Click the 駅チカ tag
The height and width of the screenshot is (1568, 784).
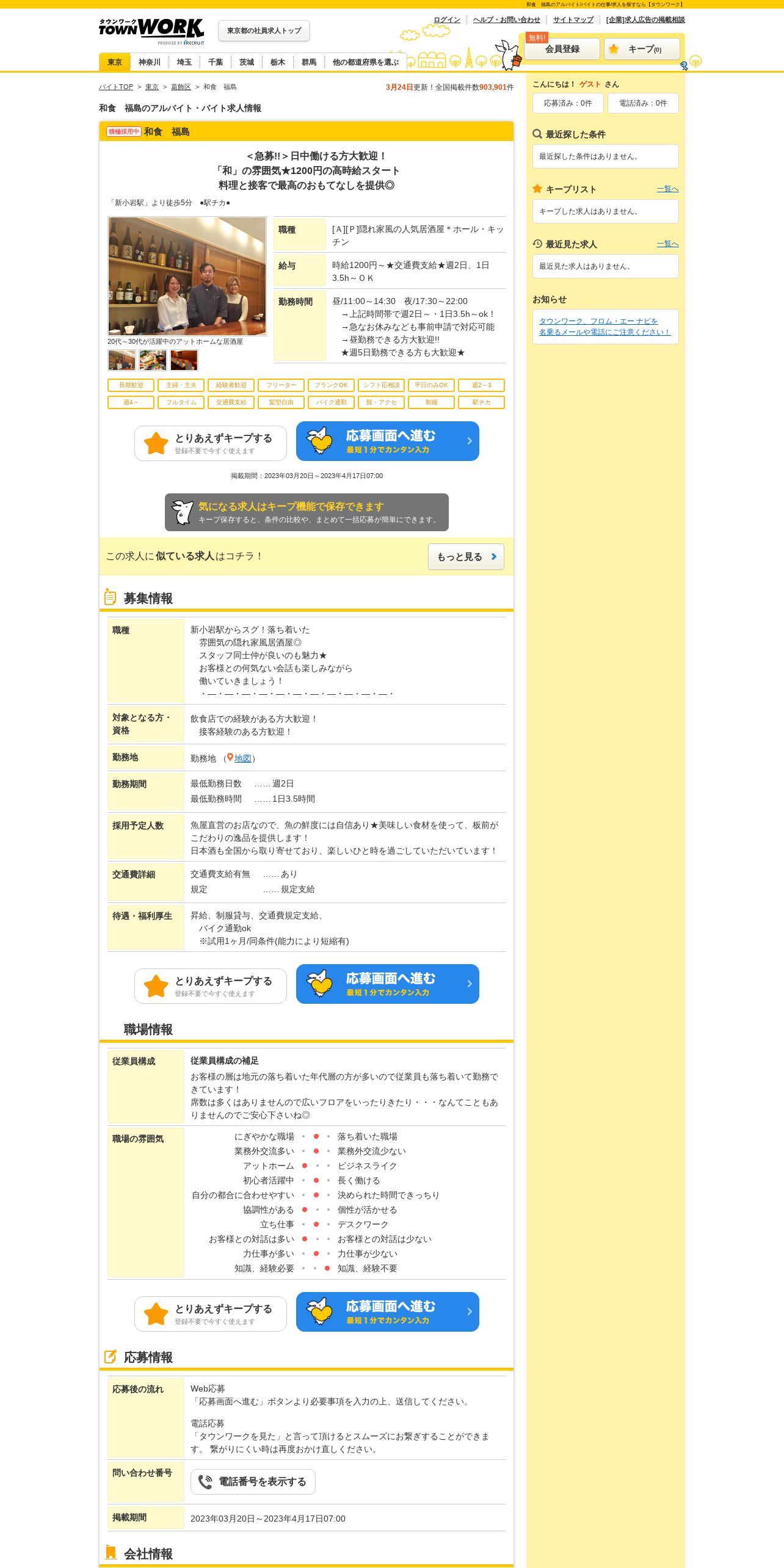[481, 402]
